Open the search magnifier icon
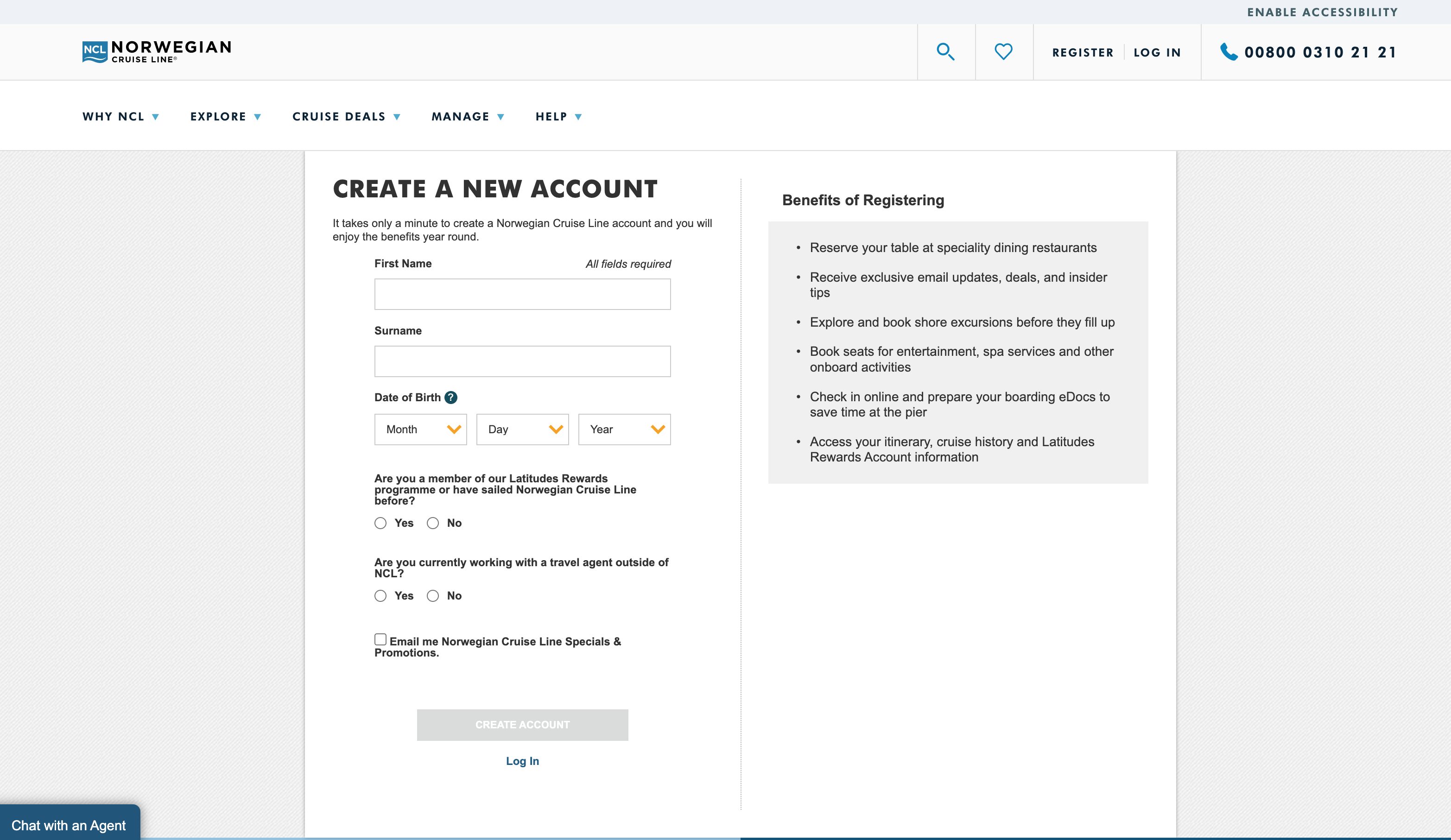Screen dimensions: 1451x840 pos(945,52)
